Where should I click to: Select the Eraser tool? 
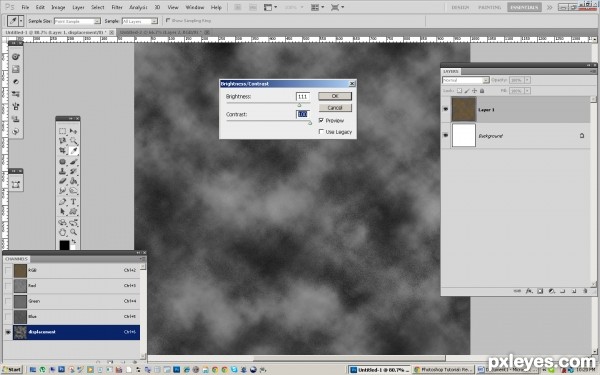tap(62, 181)
